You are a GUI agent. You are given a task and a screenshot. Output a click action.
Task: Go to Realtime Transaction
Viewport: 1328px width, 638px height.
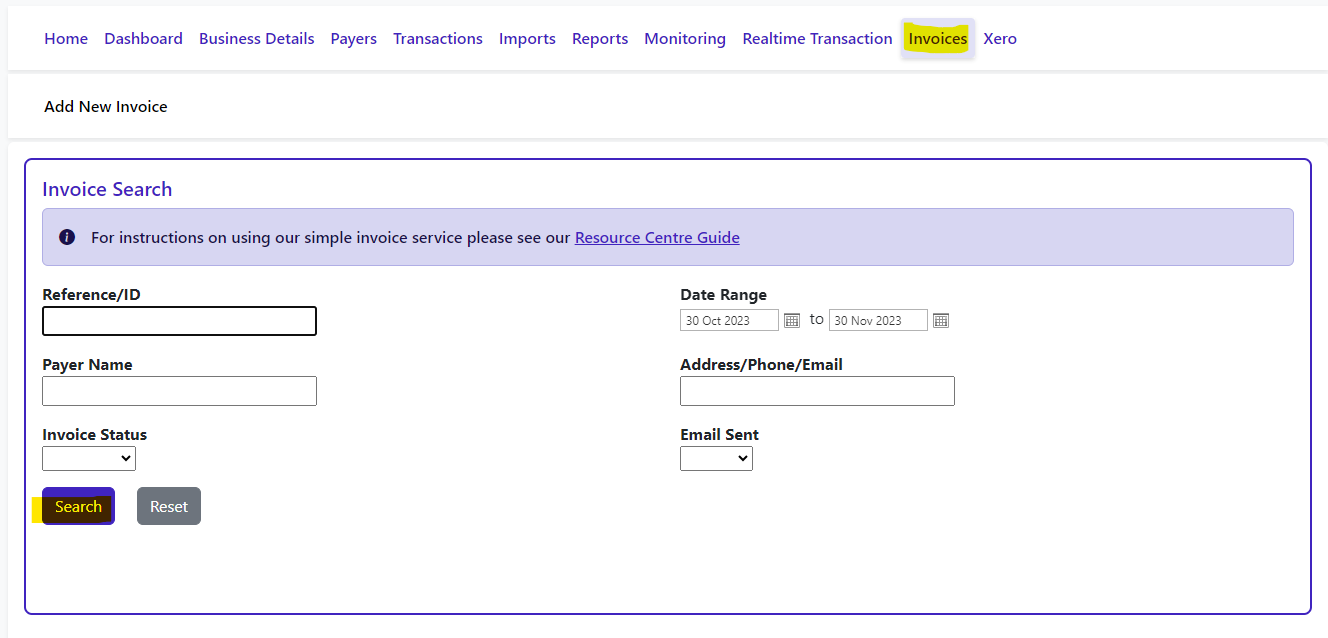(x=817, y=39)
